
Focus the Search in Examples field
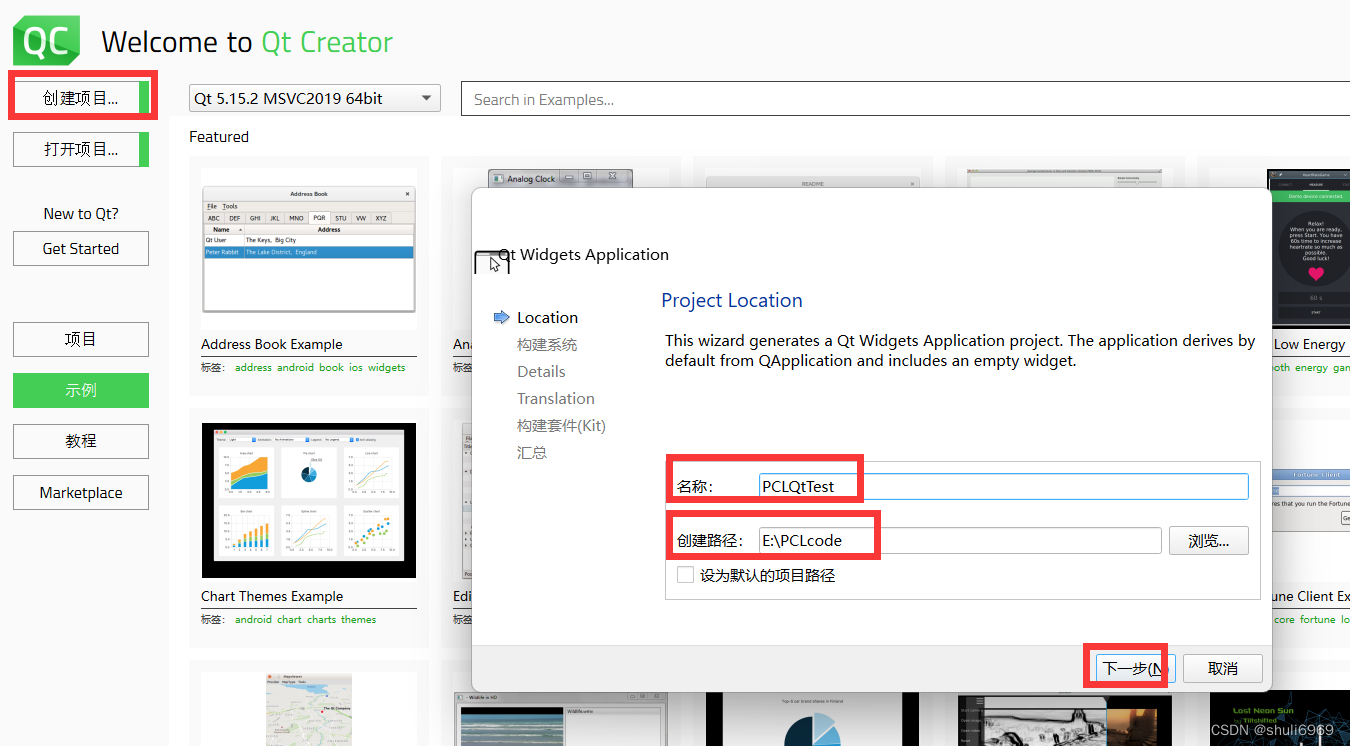pos(905,99)
